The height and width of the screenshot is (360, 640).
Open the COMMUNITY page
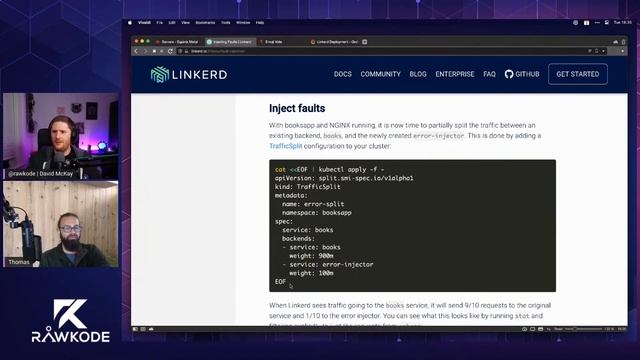(380, 74)
